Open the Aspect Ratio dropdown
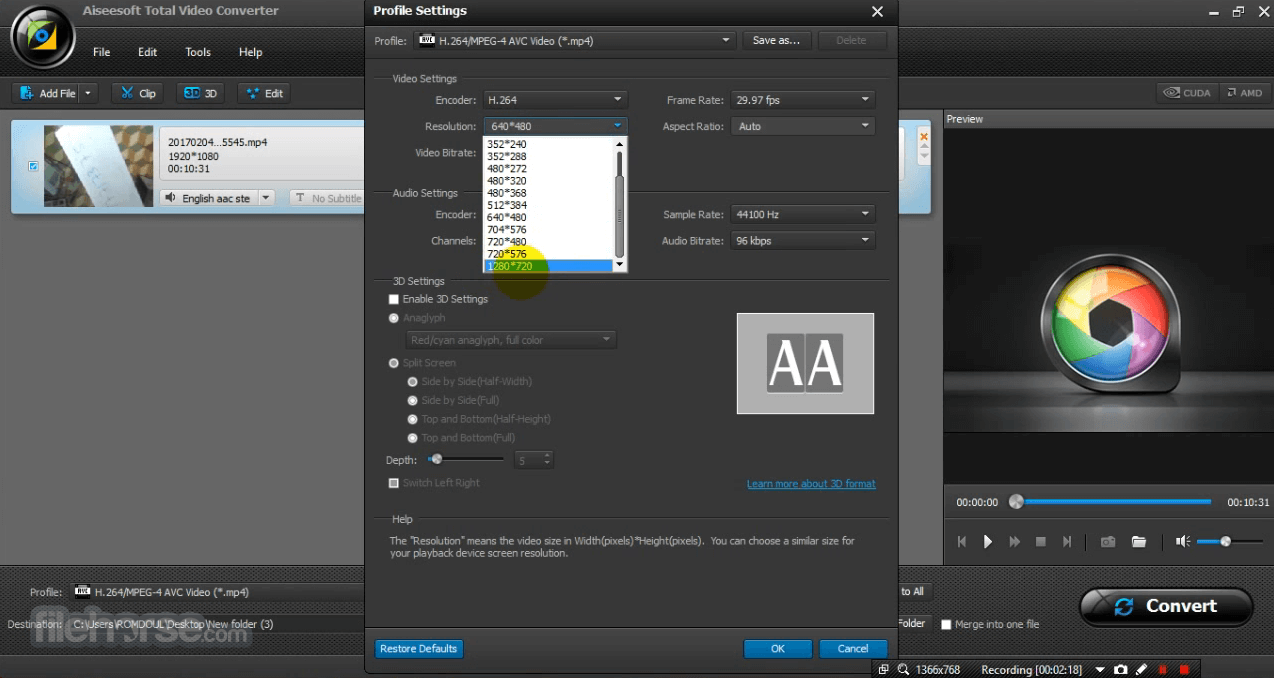The image size is (1274, 678). (x=803, y=126)
